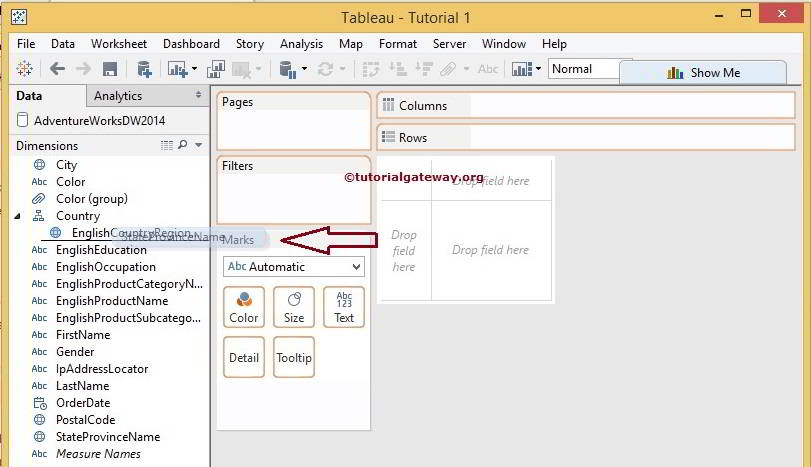Select the EnglishEducation field

pos(101,250)
